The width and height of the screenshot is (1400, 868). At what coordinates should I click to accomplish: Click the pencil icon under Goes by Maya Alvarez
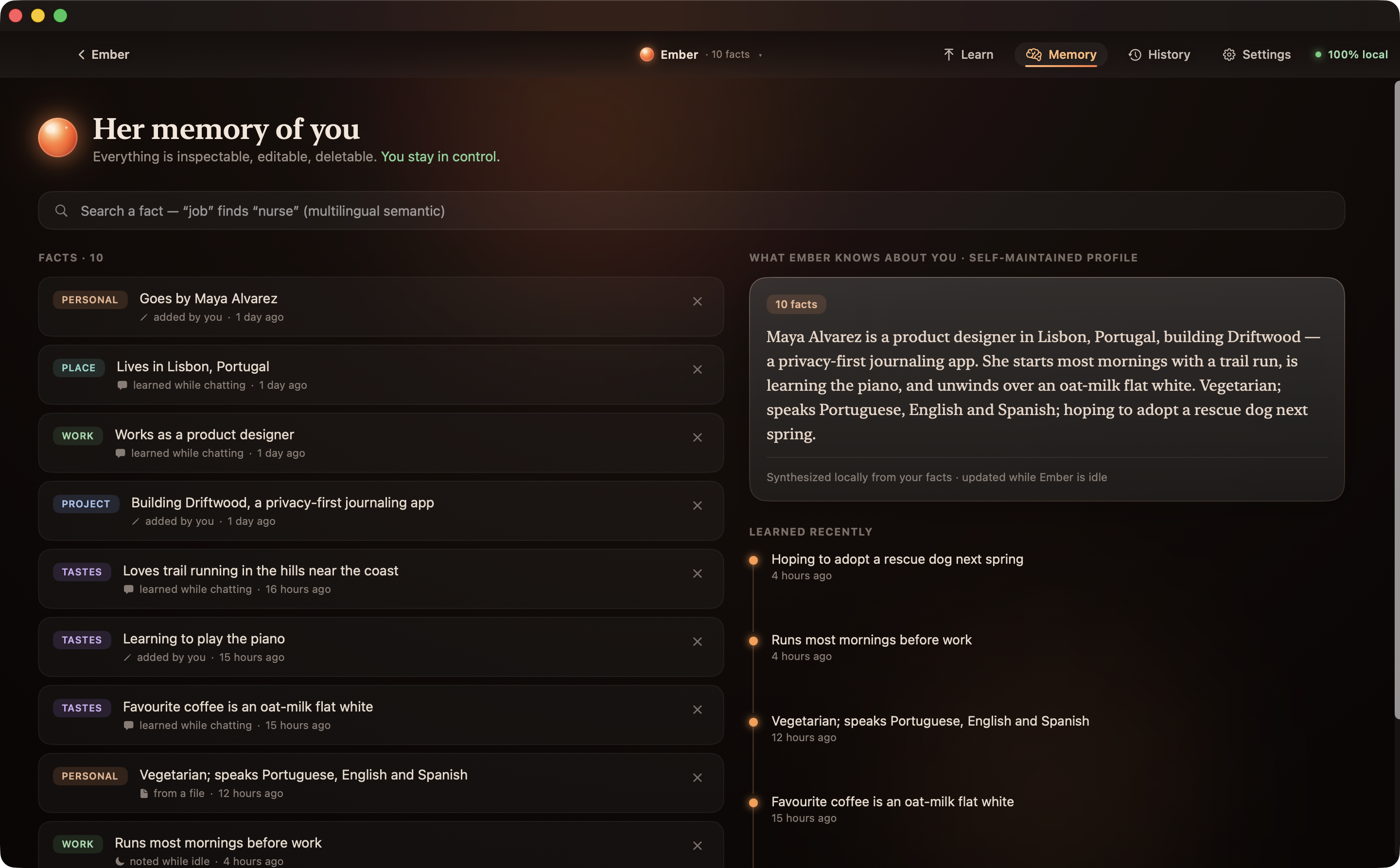click(144, 317)
